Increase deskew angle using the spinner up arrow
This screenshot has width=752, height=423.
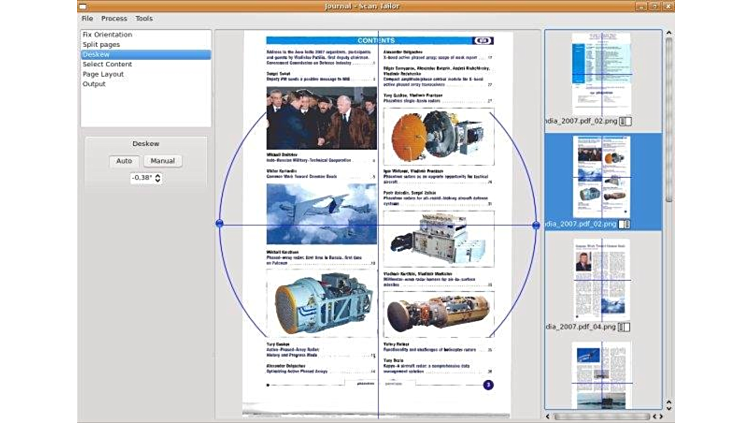[157, 175]
